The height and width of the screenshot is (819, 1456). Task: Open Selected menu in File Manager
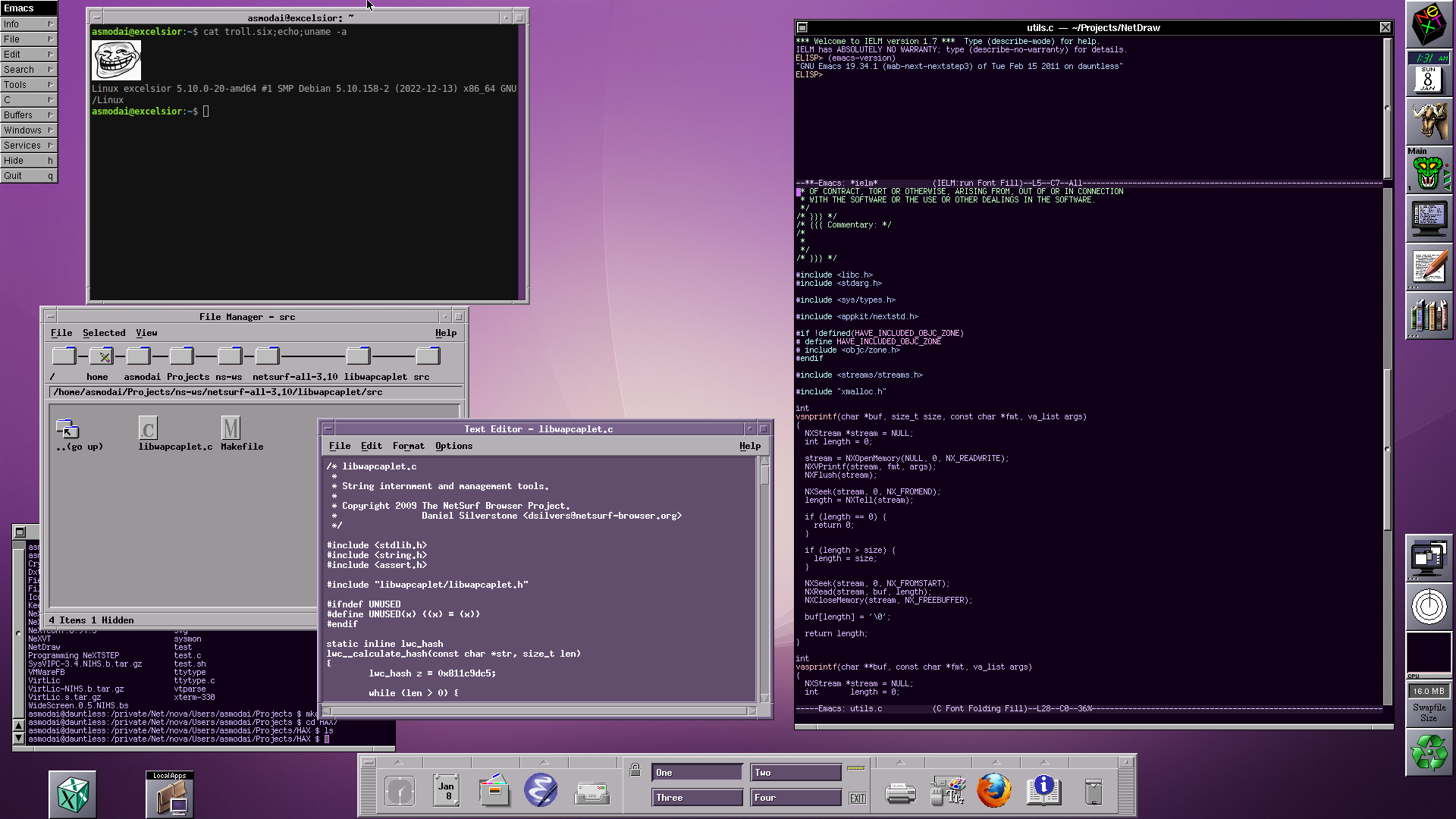coord(104,333)
